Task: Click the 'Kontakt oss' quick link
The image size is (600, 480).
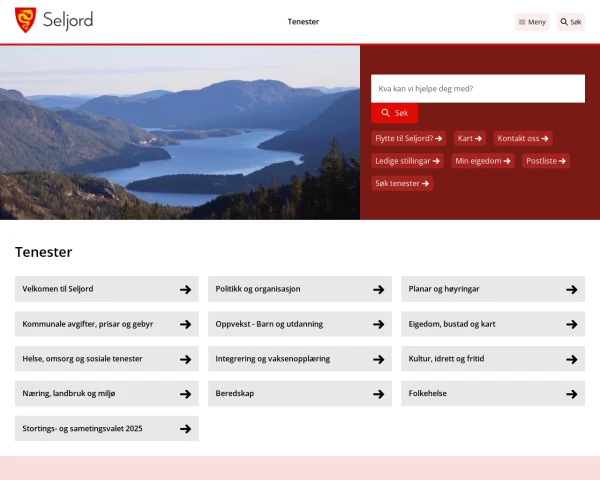Action: tap(523, 138)
